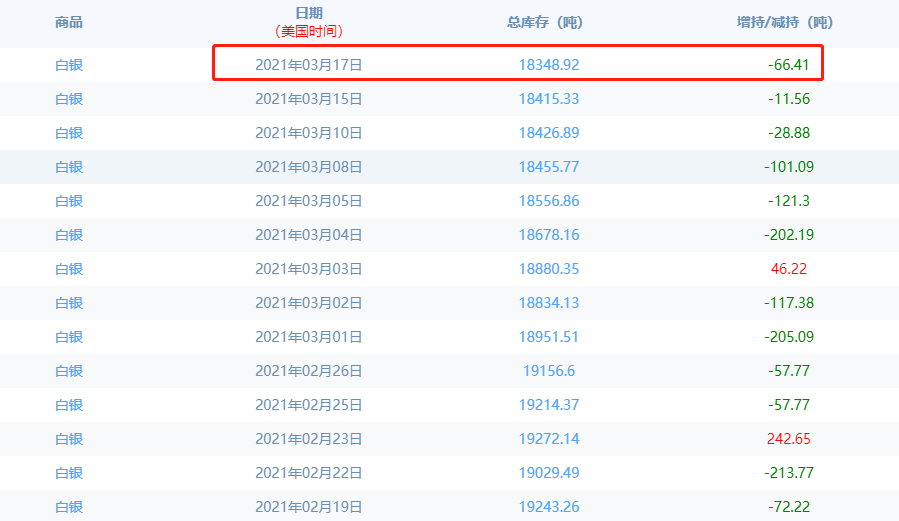Click the 日期 column header
This screenshot has height=521, width=899.
(309, 13)
